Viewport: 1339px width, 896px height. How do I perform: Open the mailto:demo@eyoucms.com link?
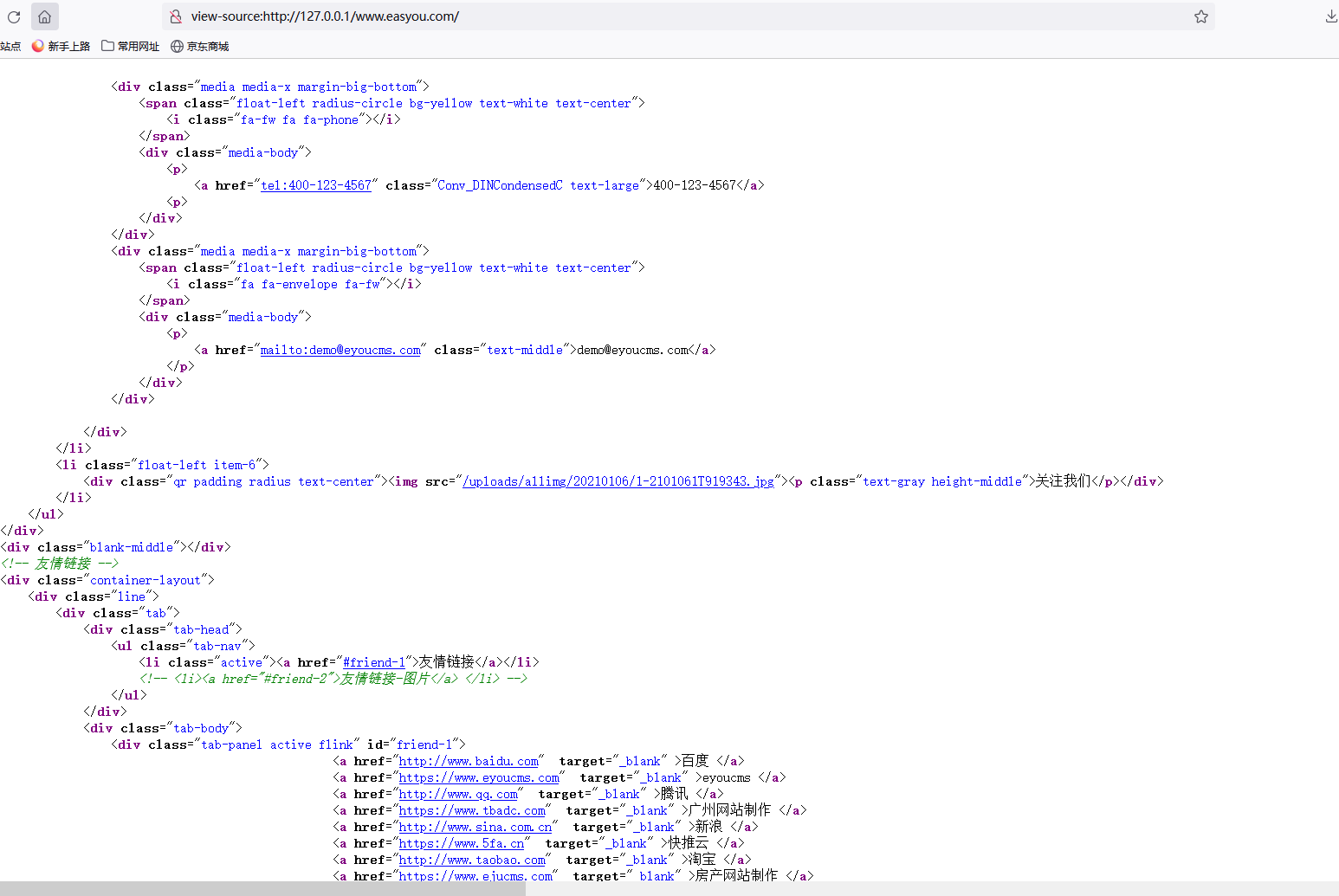click(x=340, y=350)
